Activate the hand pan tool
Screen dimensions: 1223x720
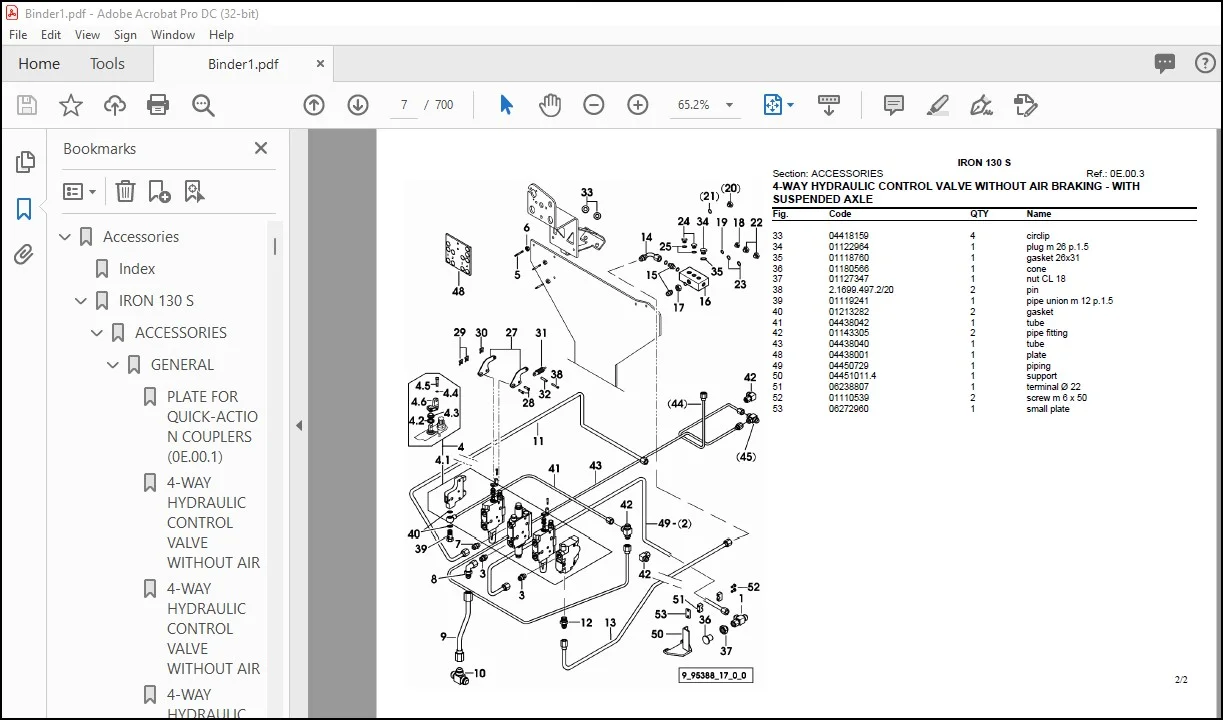point(550,105)
